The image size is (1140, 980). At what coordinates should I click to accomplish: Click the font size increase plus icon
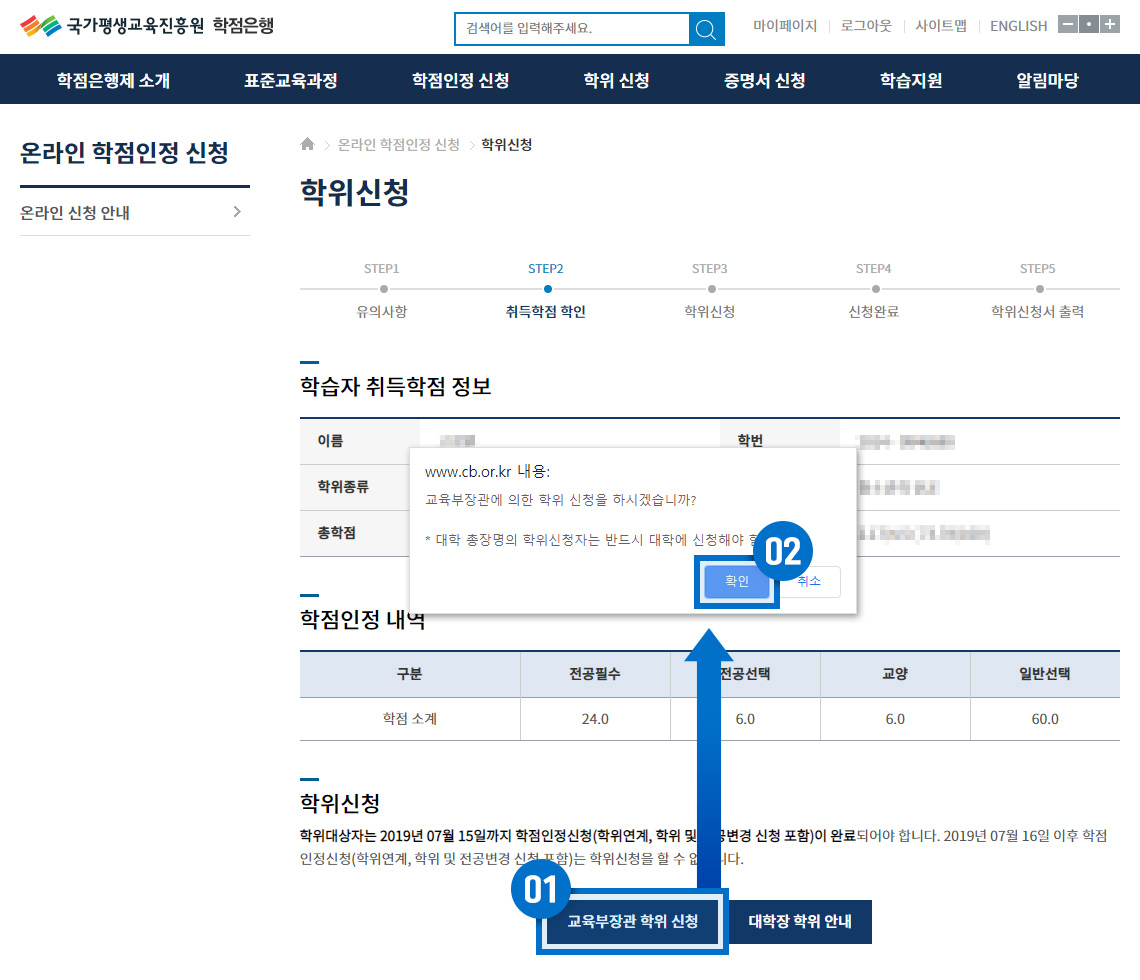(x=1110, y=25)
